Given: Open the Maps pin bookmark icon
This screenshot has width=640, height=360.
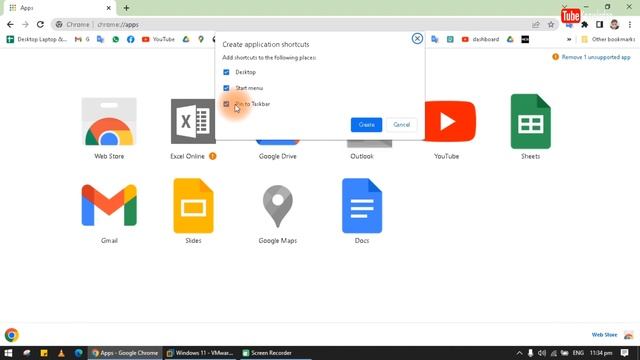Looking at the screenshot, I should tap(201, 39).
